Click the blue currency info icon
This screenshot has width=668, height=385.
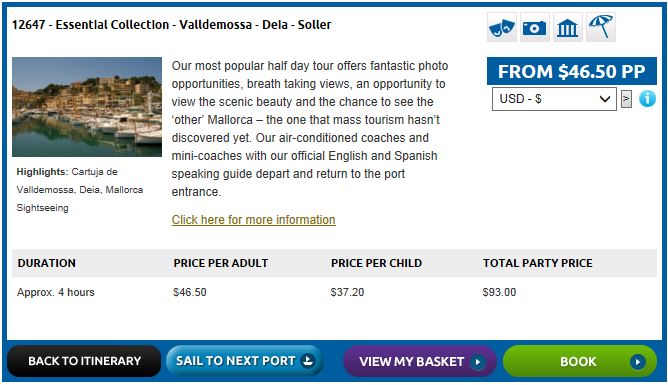[x=647, y=99]
